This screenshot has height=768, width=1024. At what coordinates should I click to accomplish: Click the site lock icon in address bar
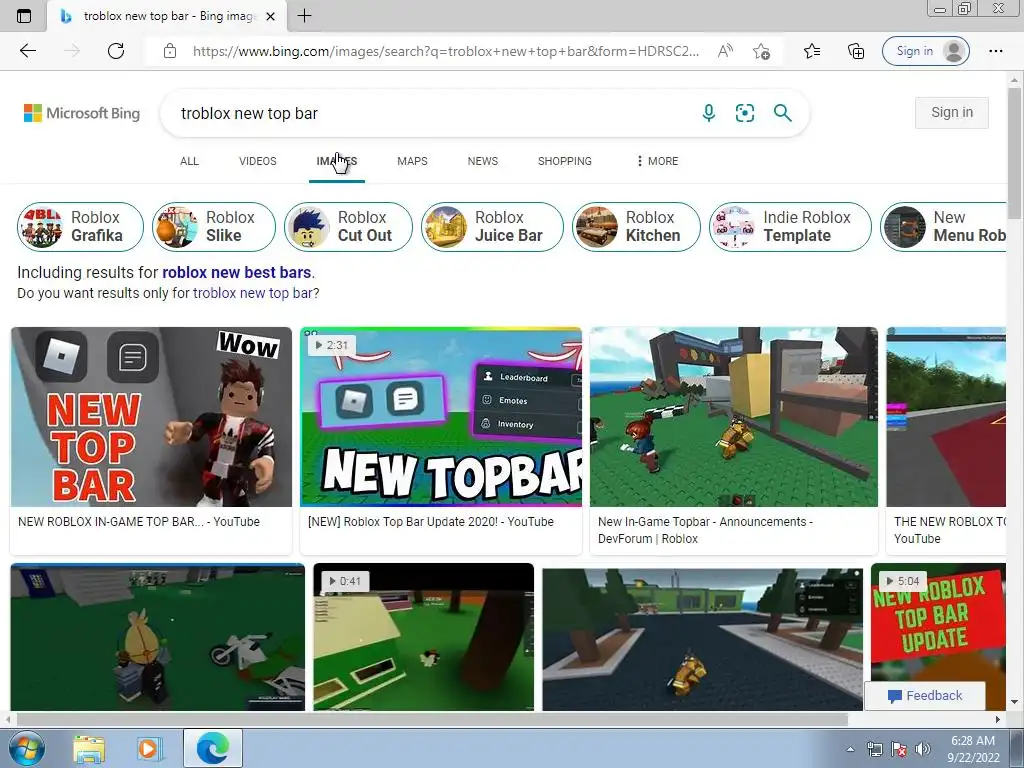pos(170,51)
